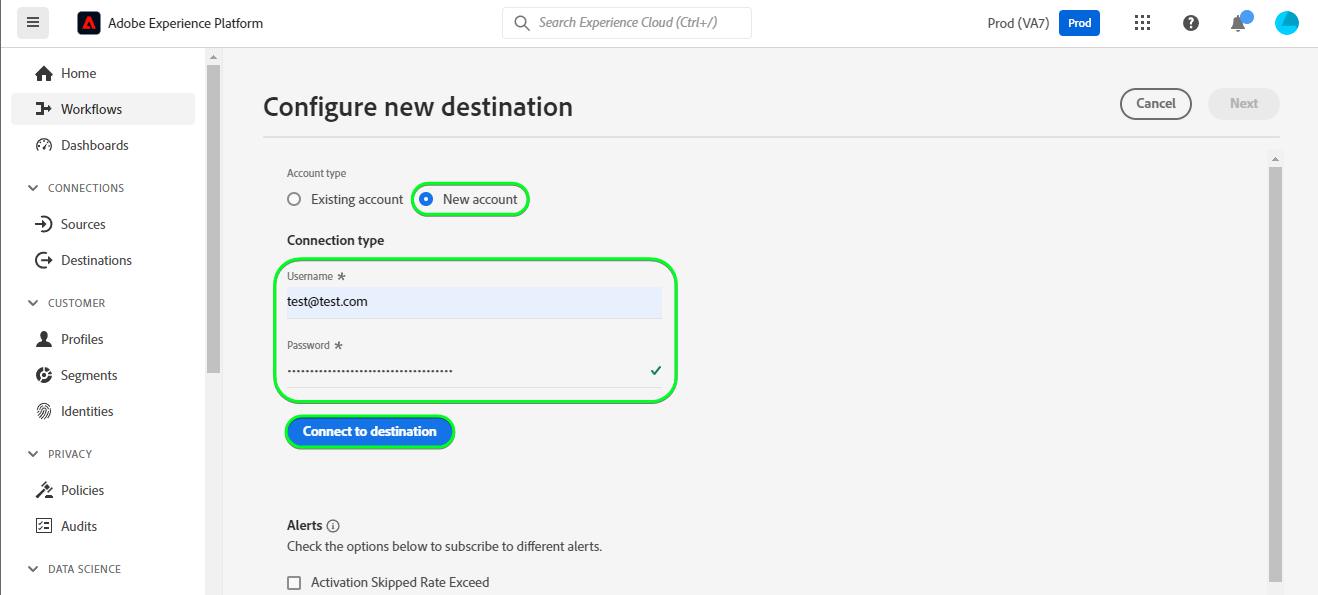Select the New account radio button
This screenshot has width=1318, height=595.
pyautogui.click(x=426, y=199)
